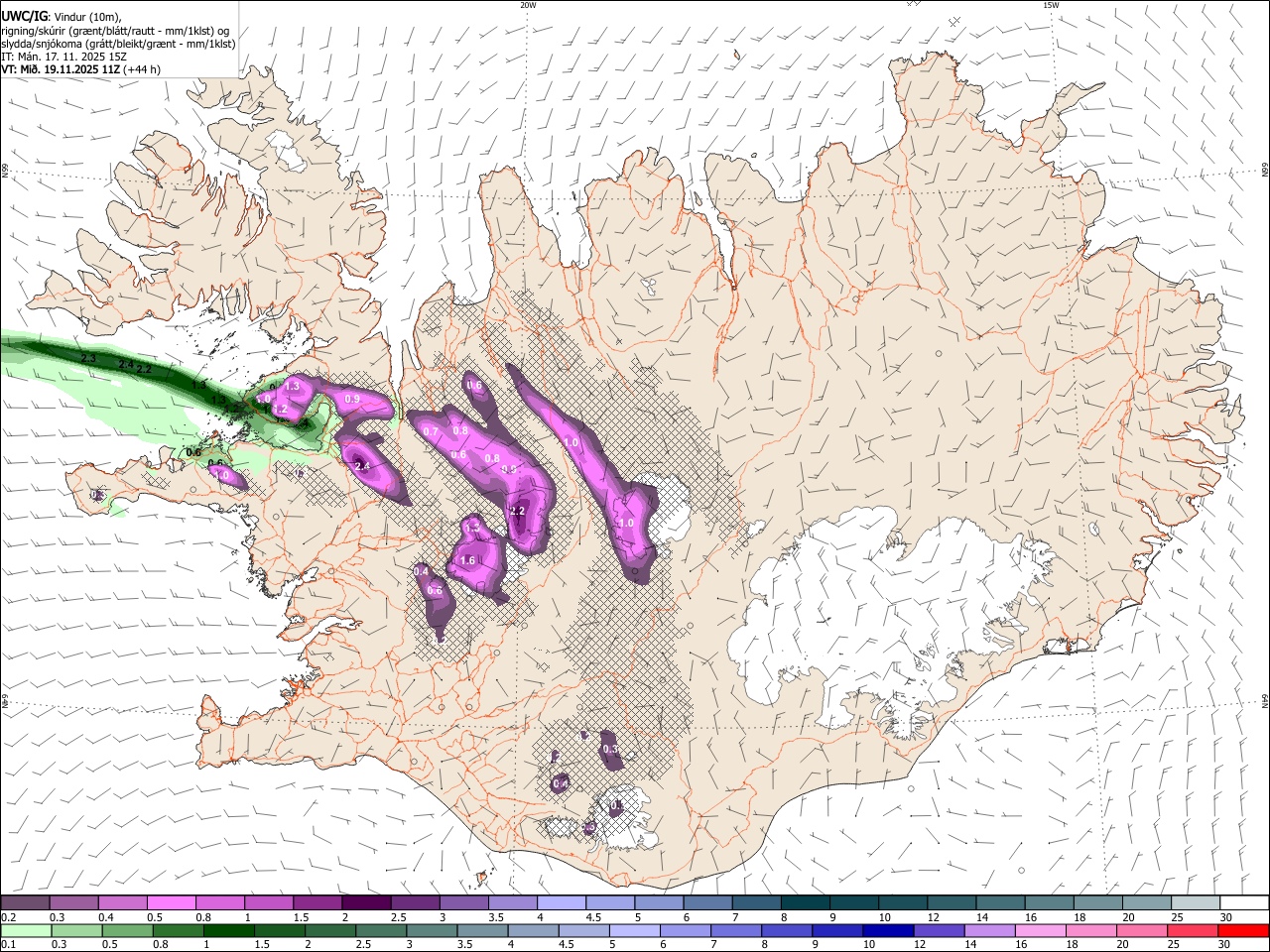This screenshot has width=1270, height=952.
Task: Pick the snow swatch between 1 and 1.5
Action: (x=269, y=902)
